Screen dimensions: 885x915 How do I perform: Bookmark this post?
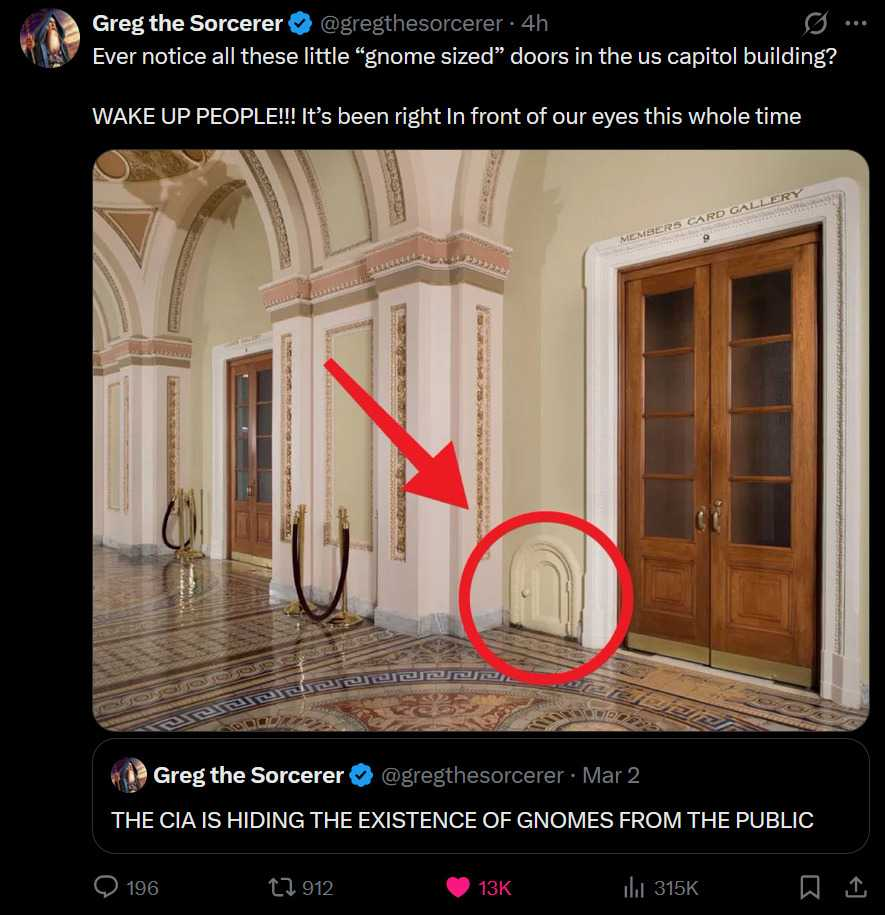pyautogui.click(x=809, y=887)
